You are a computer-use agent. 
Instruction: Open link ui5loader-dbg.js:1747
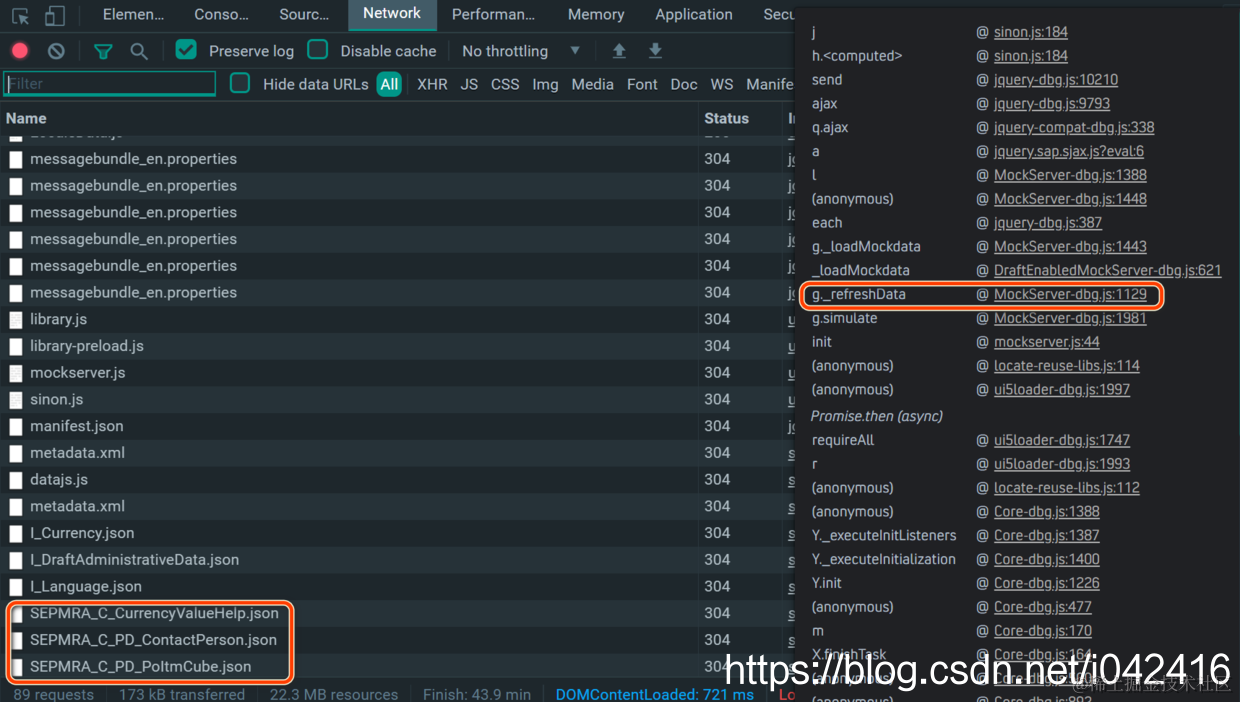pos(1061,440)
